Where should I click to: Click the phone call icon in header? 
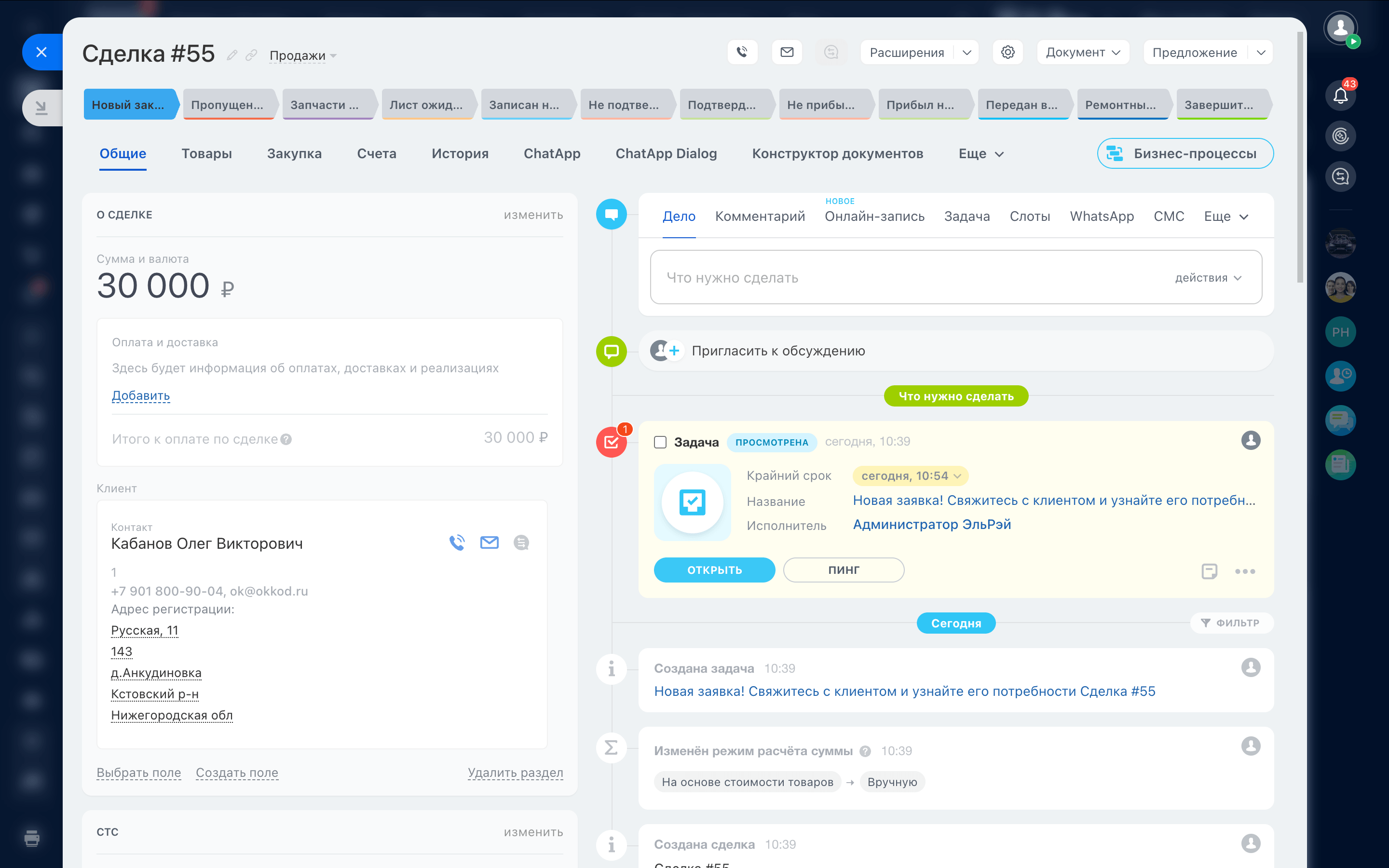click(x=742, y=52)
